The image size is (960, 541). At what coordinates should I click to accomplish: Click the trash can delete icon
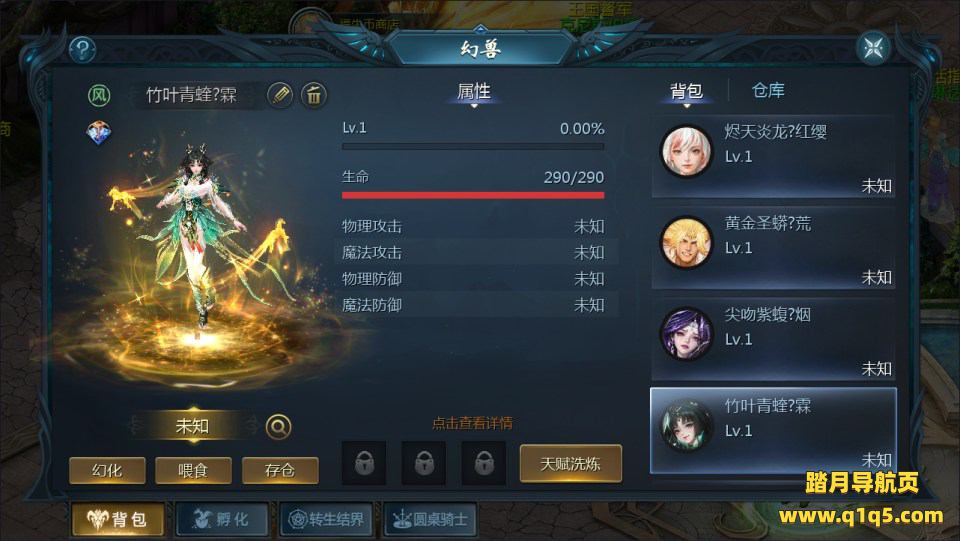314,95
